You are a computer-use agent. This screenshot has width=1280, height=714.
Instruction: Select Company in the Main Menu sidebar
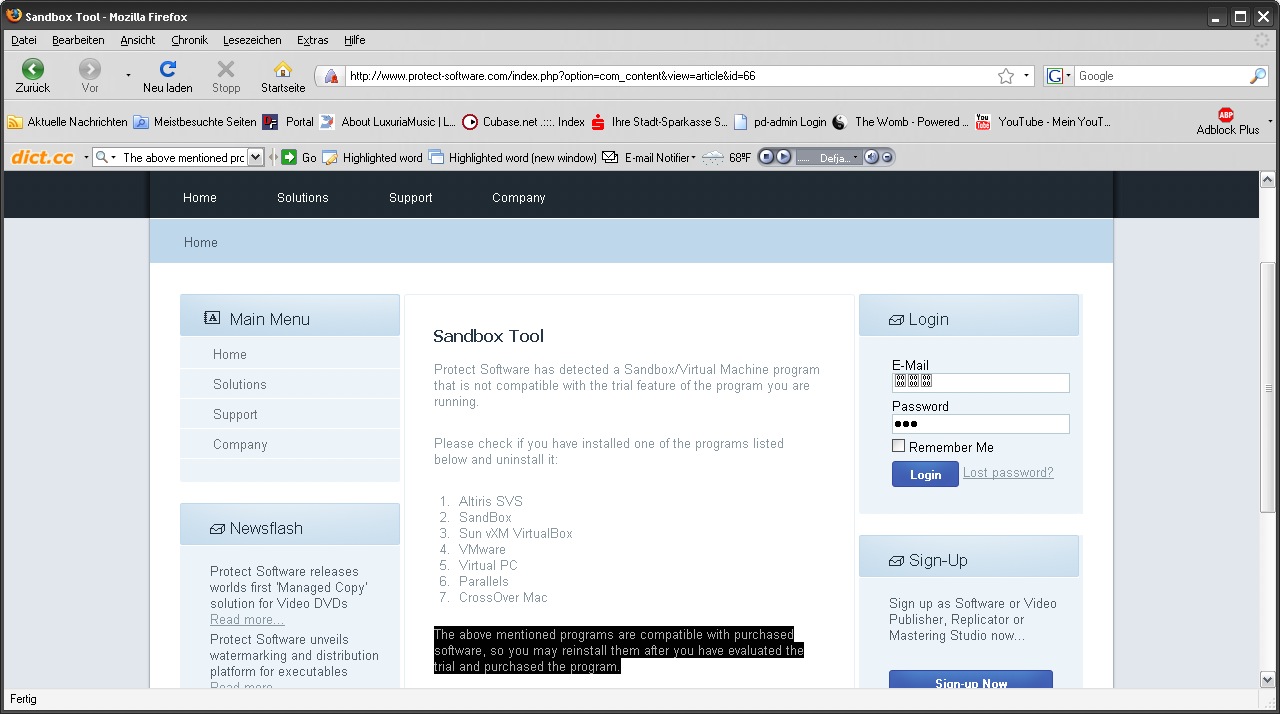240,444
